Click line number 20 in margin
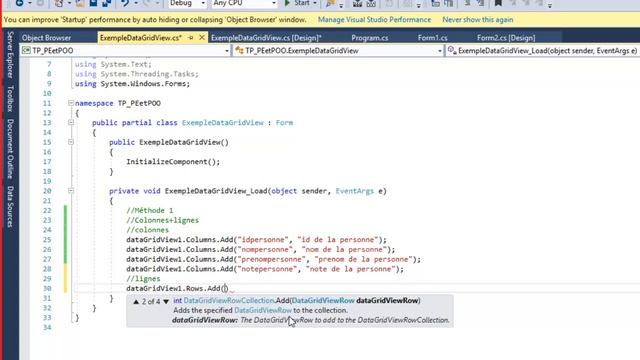The image size is (640, 360). coord(47,191)
